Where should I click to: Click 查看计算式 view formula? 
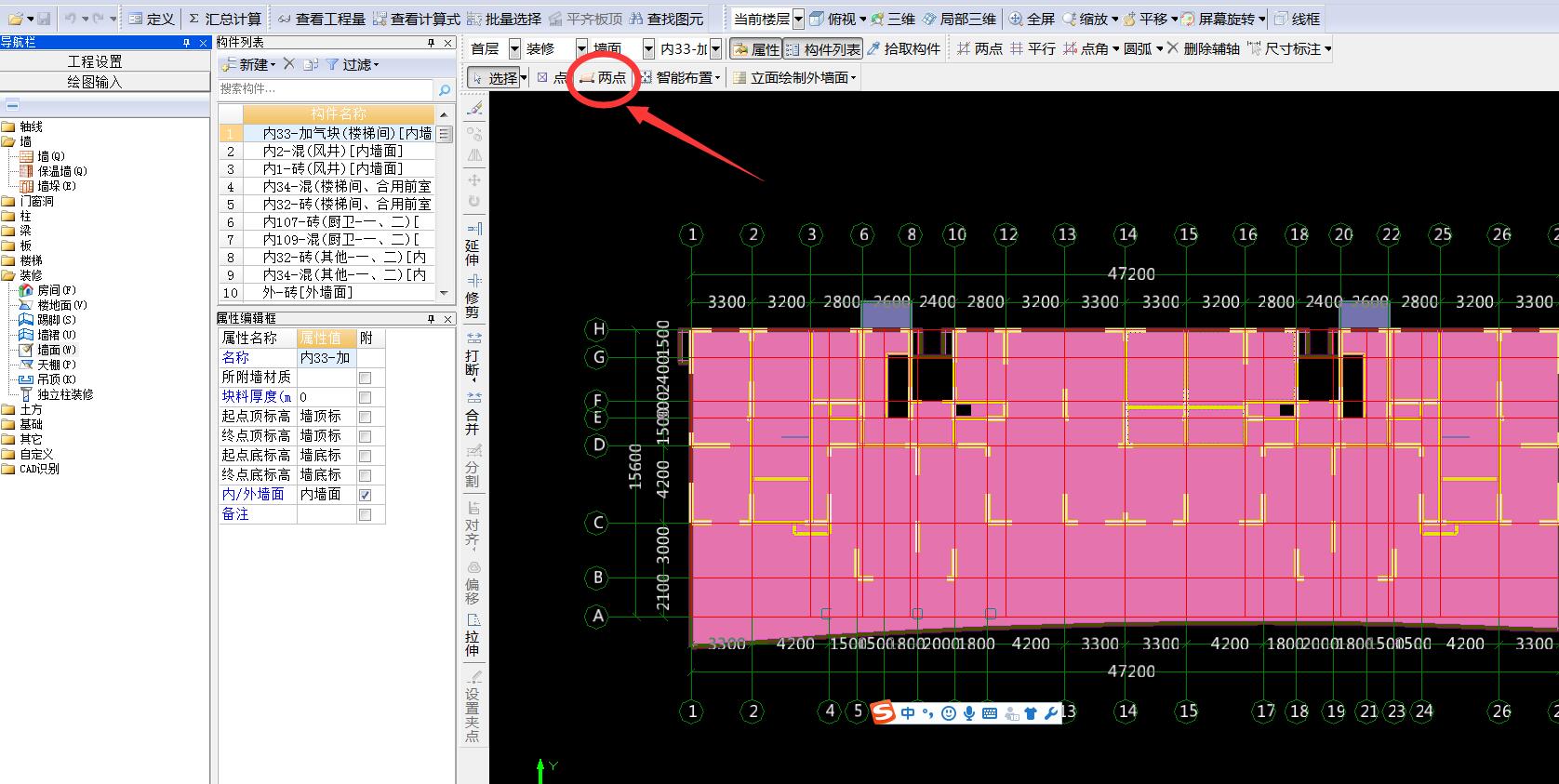coord(416,19)
